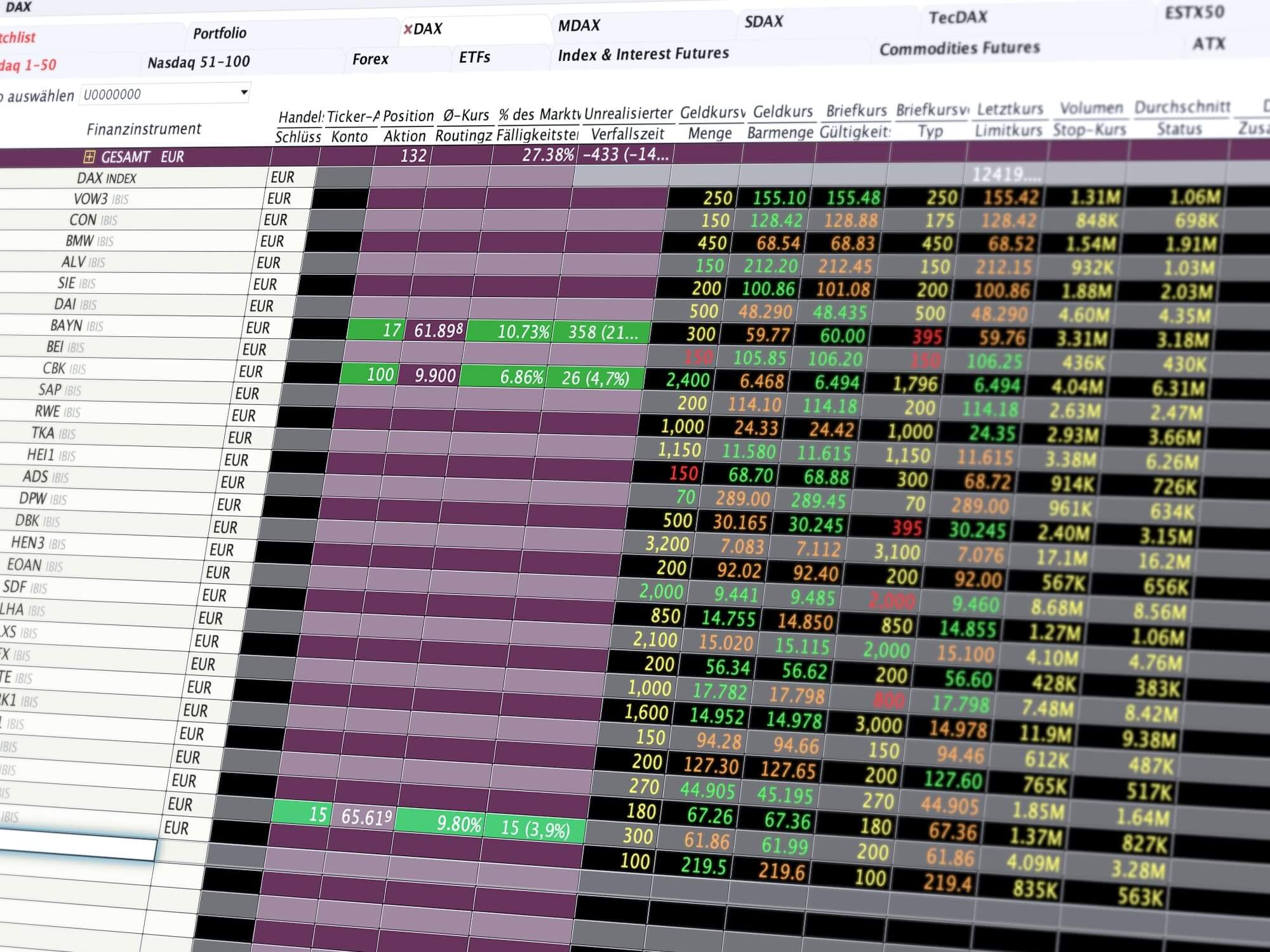Select the SDAX tab
The height and width of the screenshot is (952, 1270).
pyautogui.click(x=764, y=22)
